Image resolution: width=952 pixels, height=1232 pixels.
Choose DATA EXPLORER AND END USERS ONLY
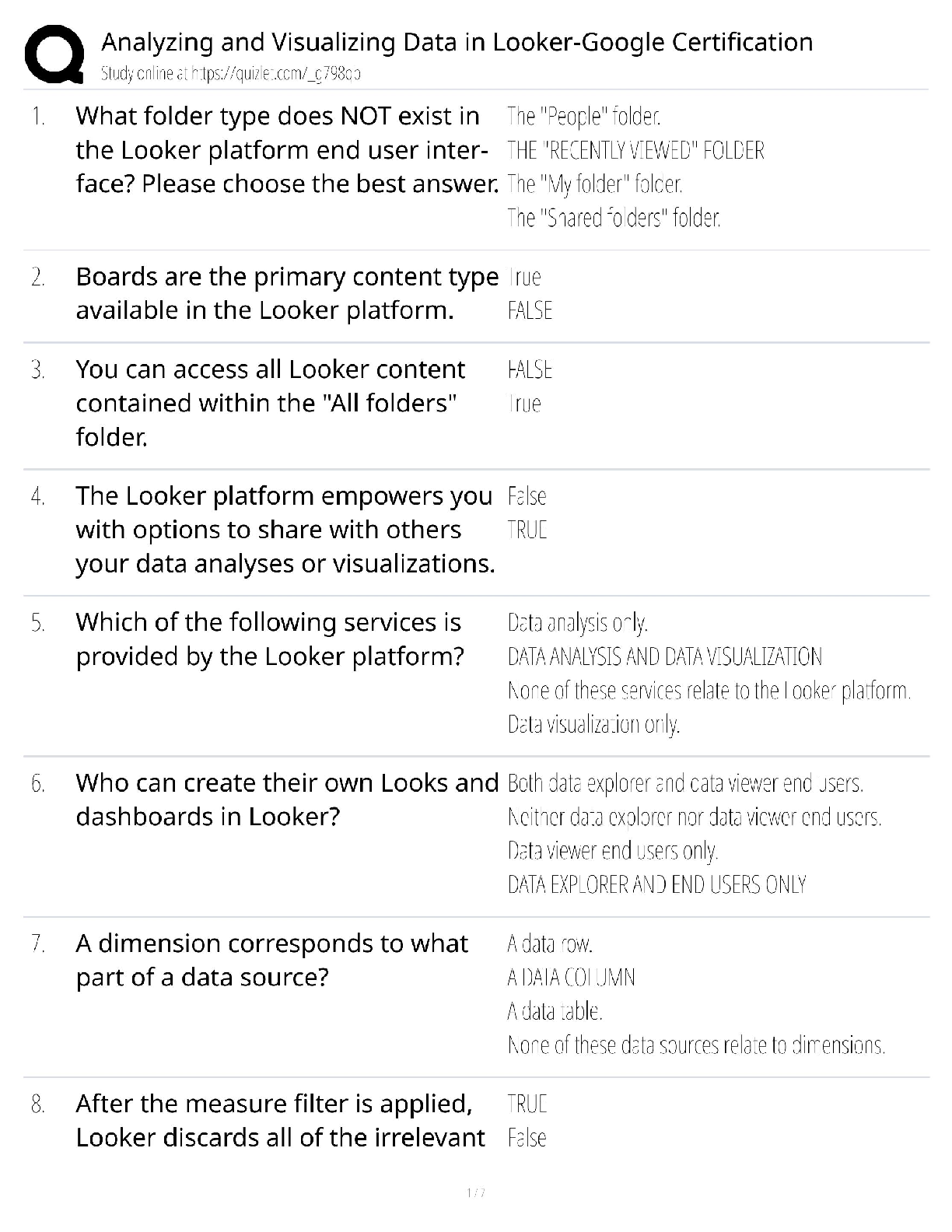tap(656, 884)
